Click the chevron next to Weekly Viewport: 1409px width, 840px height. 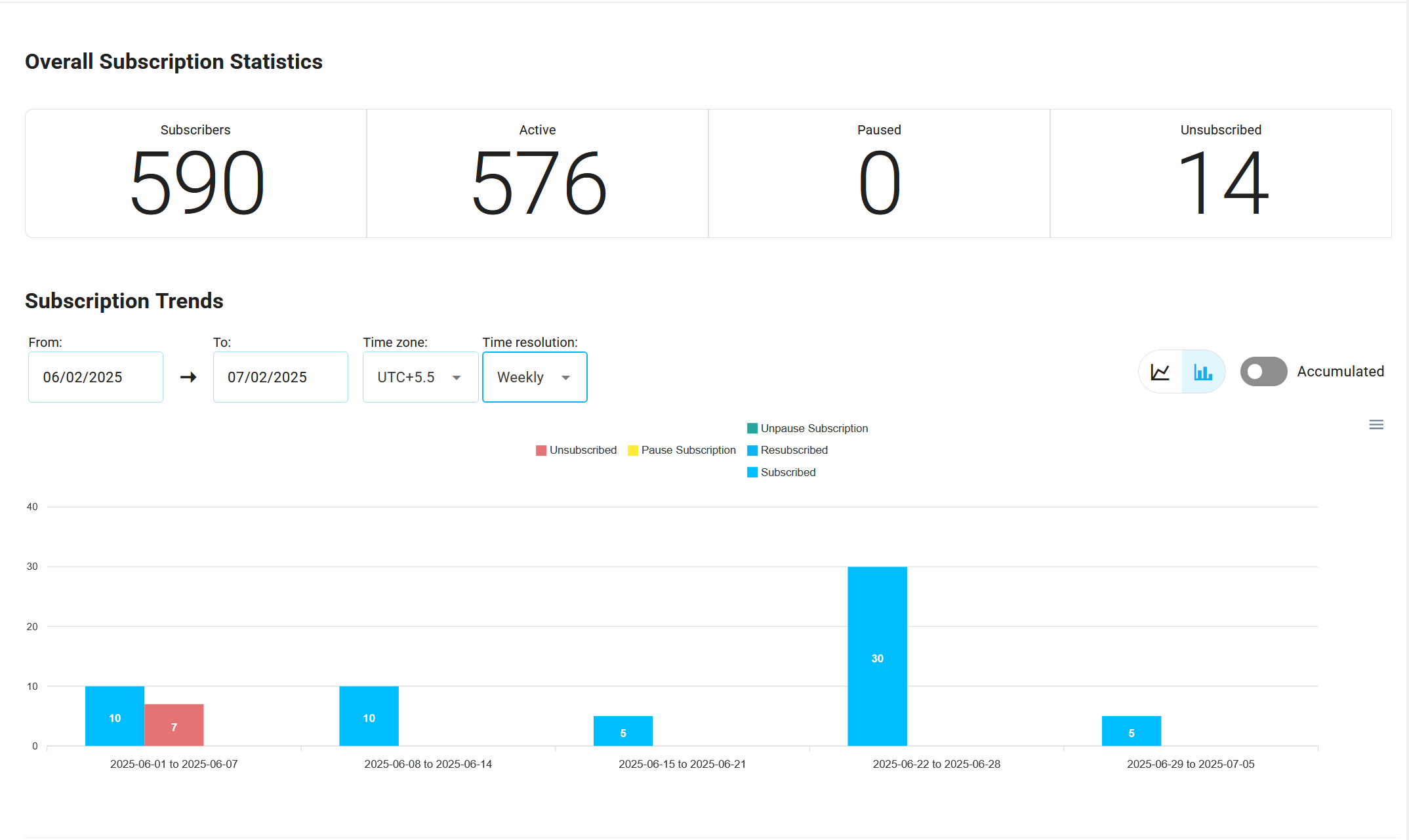point(565,378)
